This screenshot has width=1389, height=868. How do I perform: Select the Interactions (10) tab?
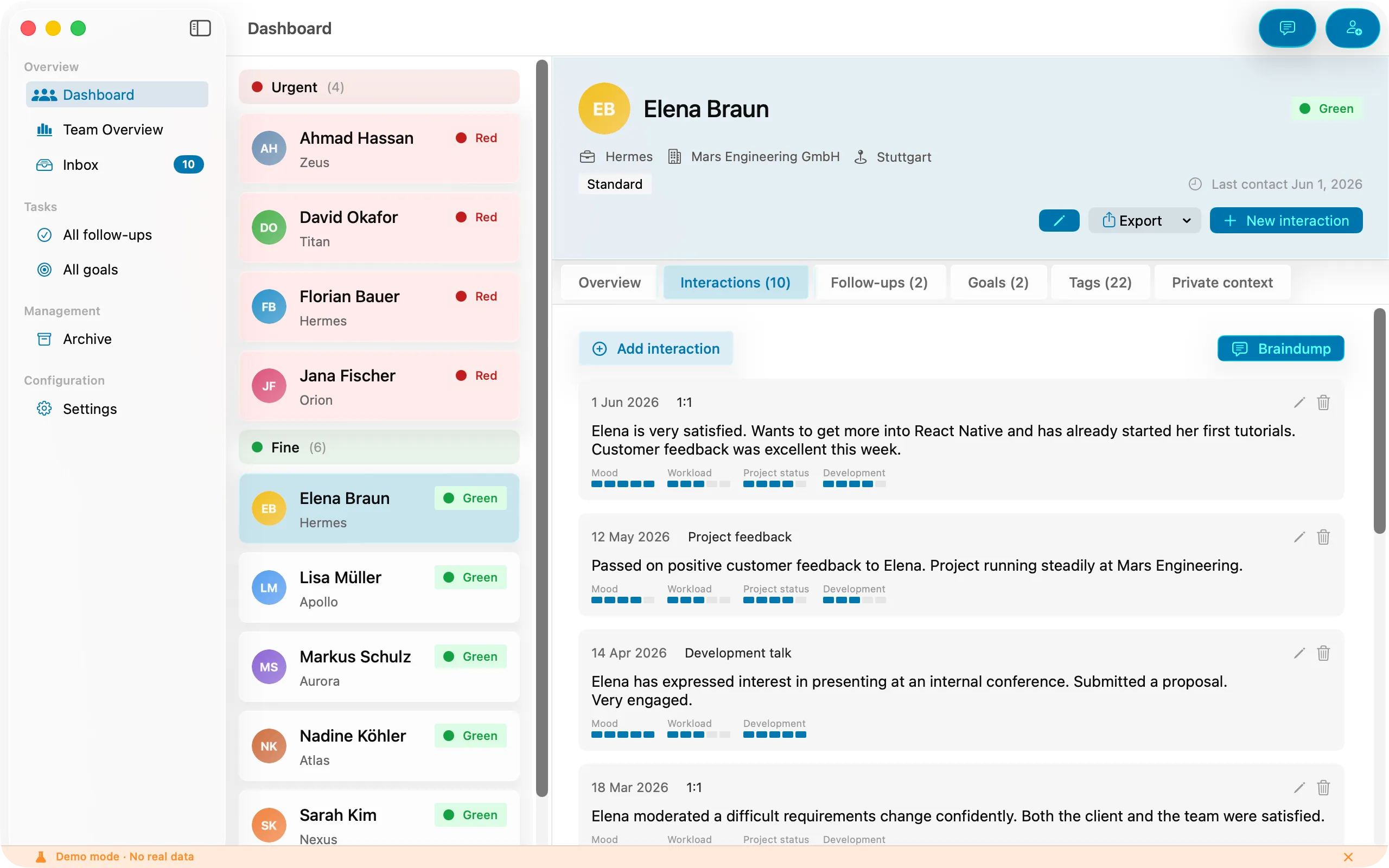[x=735, y=283]
